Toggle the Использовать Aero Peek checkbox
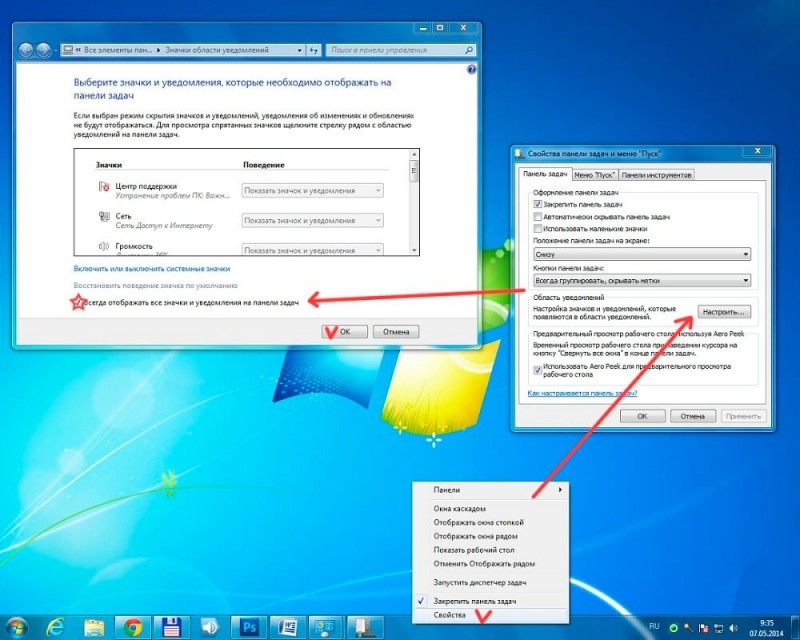This screenshot has width=800, height=640. [x=537, y=370]
